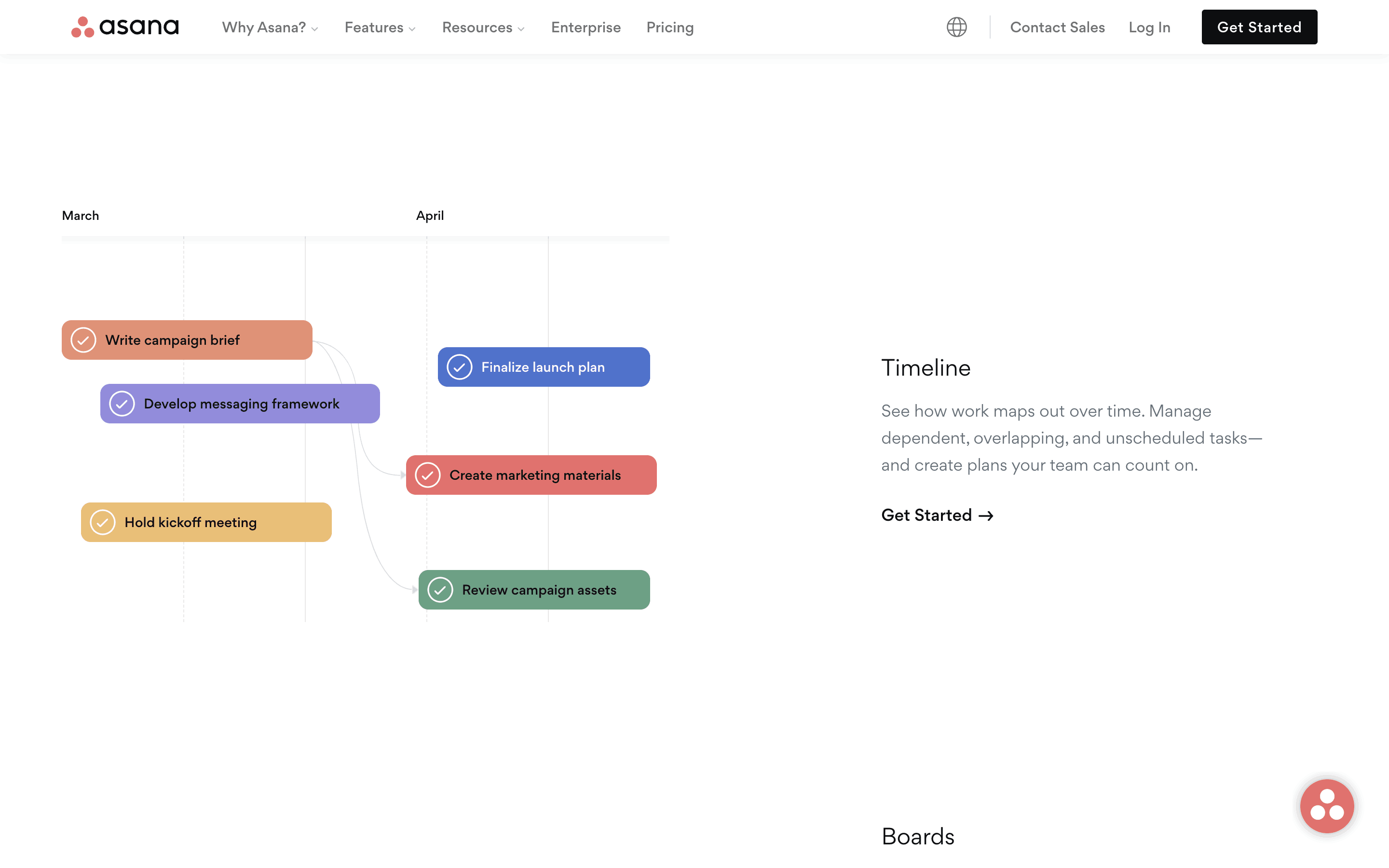Image resolution: width=1389 pixels, height=868 pixels.
Task: Select the Hold kickoff meeting task bar
Action: [x=206, y=522]
